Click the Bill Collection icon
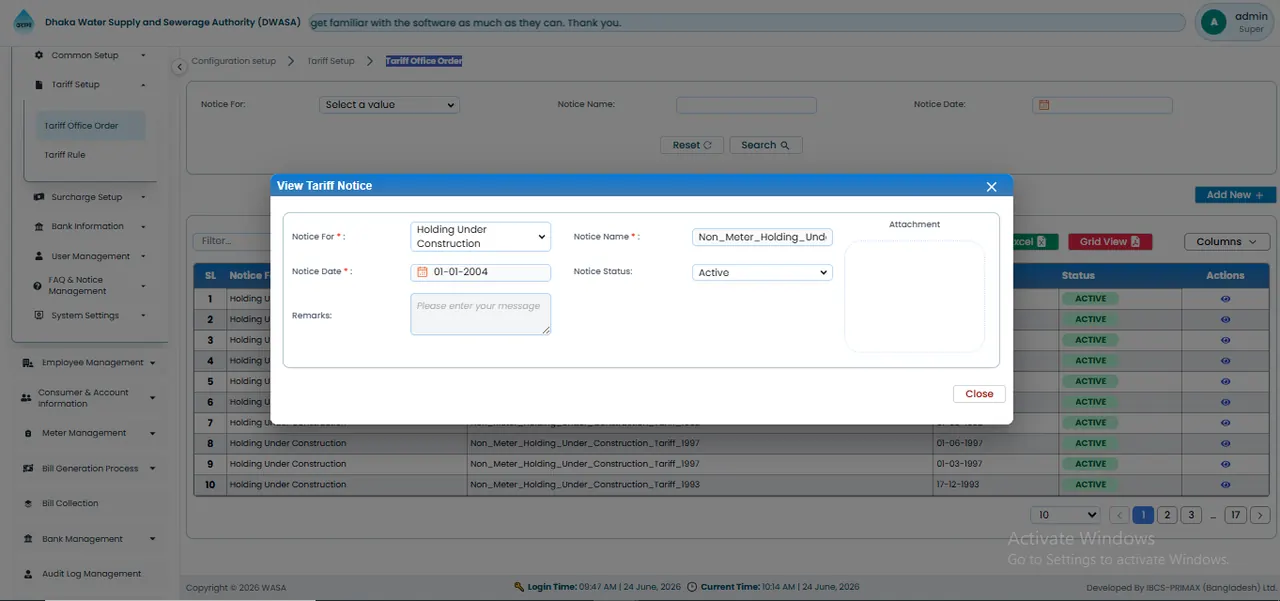The height and width of the screenshot is (601, 1280). coord(29,504)
